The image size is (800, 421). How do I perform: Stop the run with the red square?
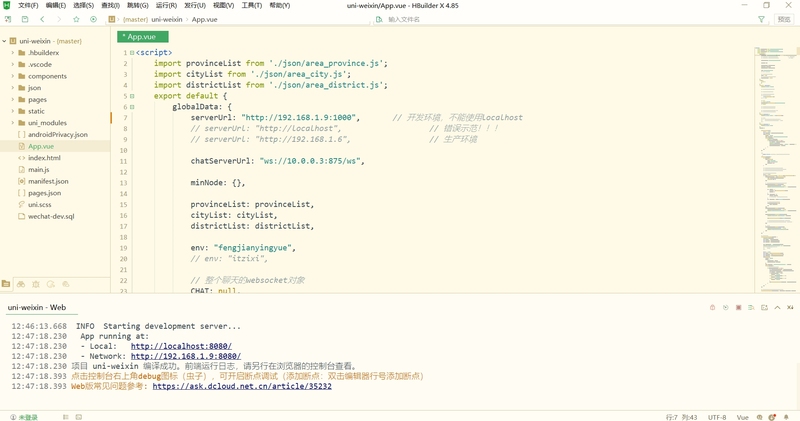738,307
